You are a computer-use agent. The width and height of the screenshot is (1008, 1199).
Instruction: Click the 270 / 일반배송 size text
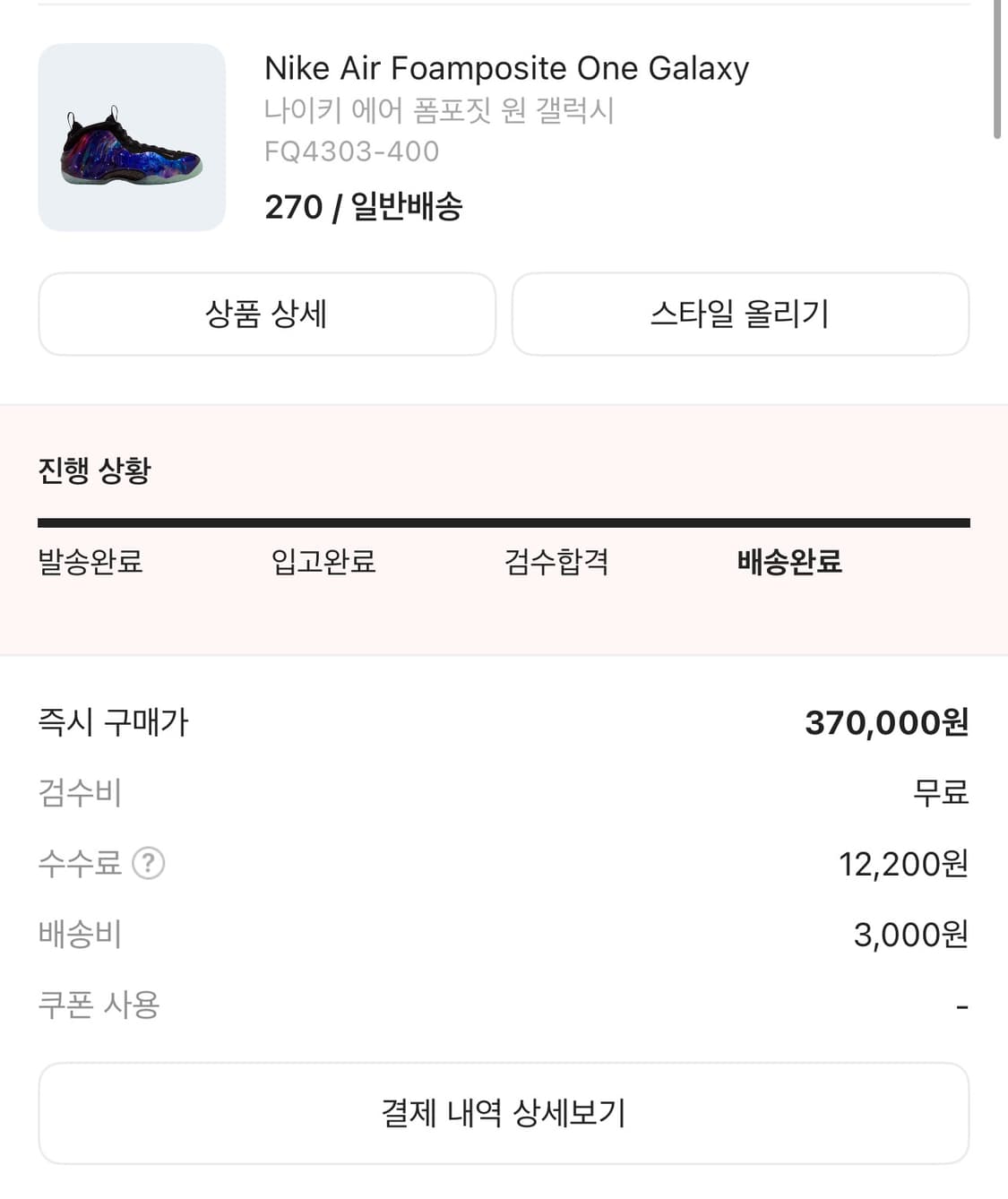click(363, 207)
